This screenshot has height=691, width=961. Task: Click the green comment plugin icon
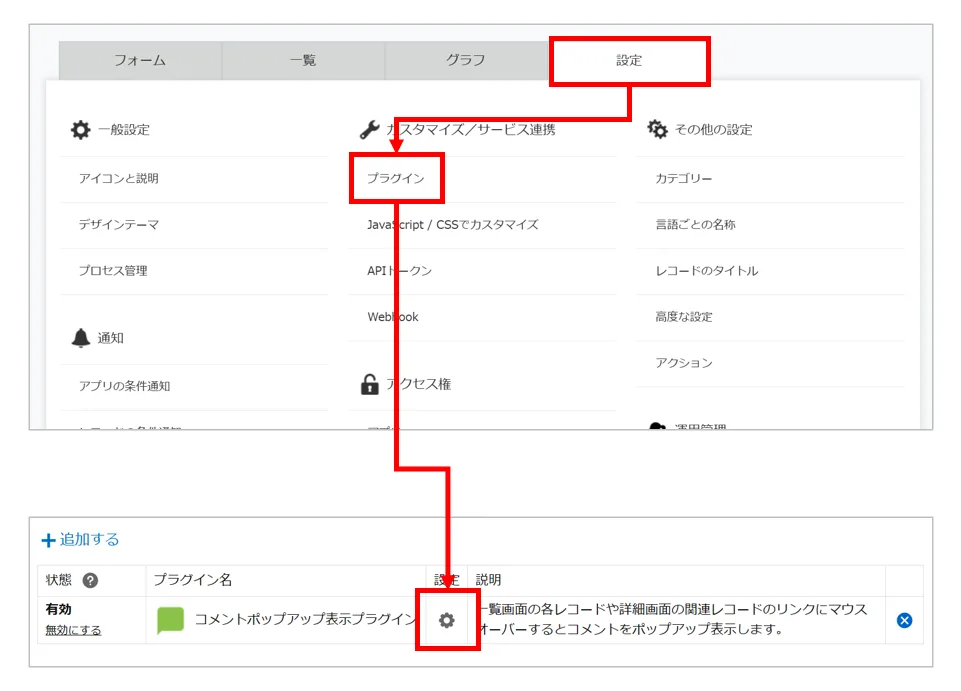(170, 620)
